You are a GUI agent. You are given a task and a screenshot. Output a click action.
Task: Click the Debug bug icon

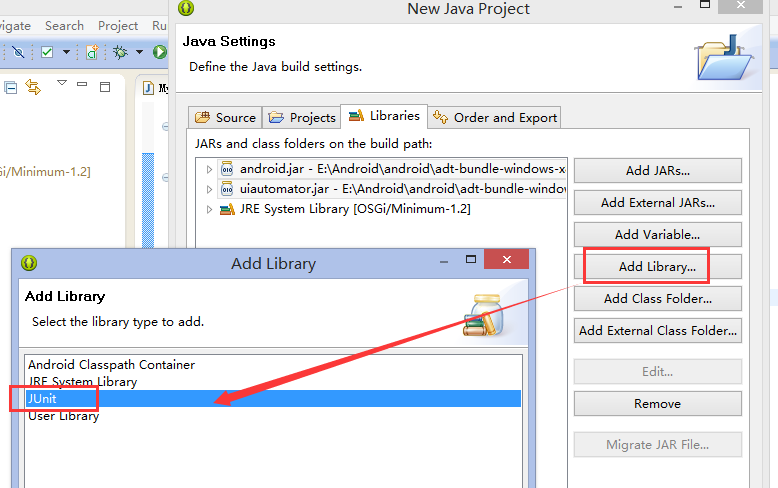point(121,52)
